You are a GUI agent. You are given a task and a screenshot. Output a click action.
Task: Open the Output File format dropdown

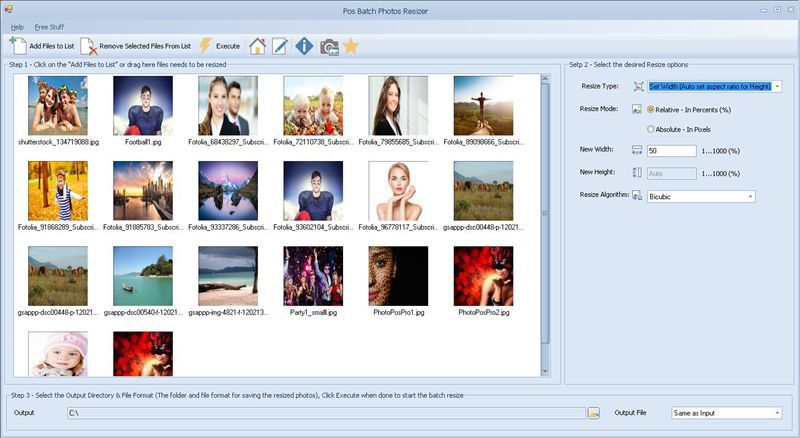coord(777,412)
